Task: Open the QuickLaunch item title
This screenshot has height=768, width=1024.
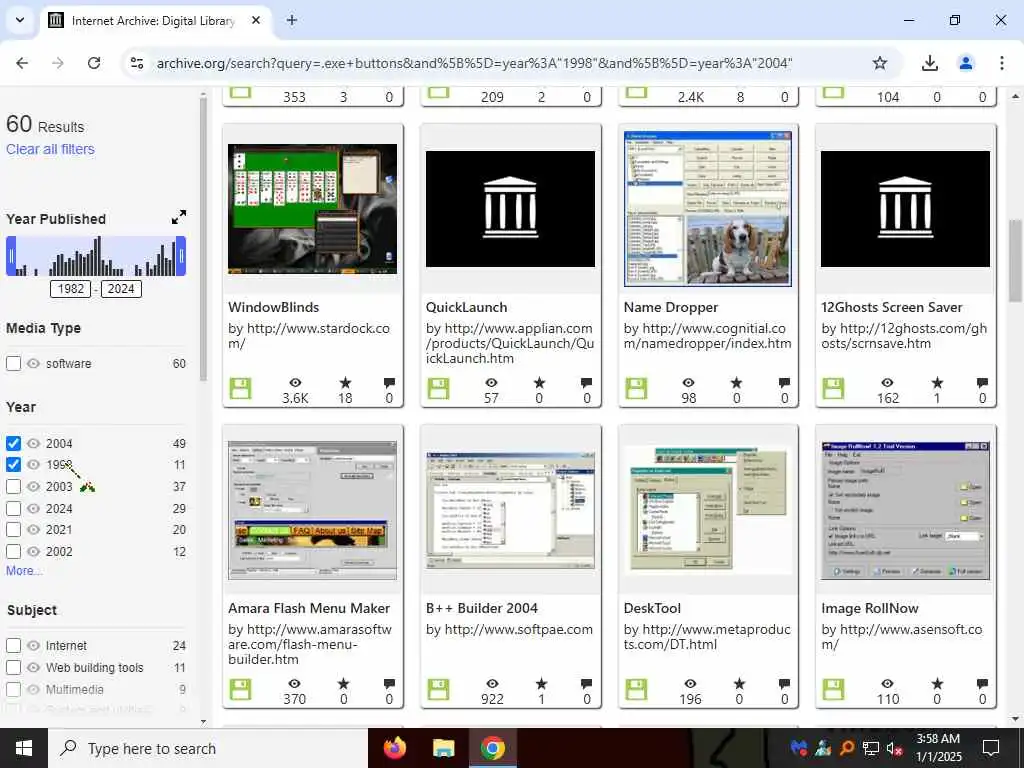Action: tap(466, 307)
